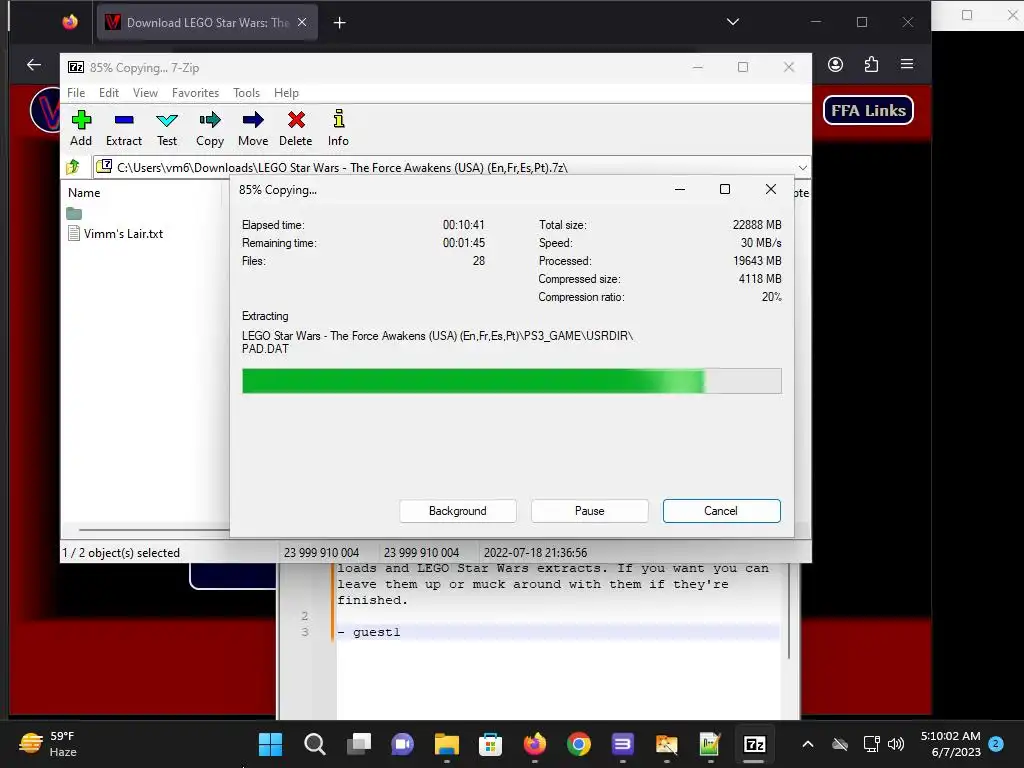Click the green extraction progress bar
Screen dimensions: 1024x768
click(511, 381)
